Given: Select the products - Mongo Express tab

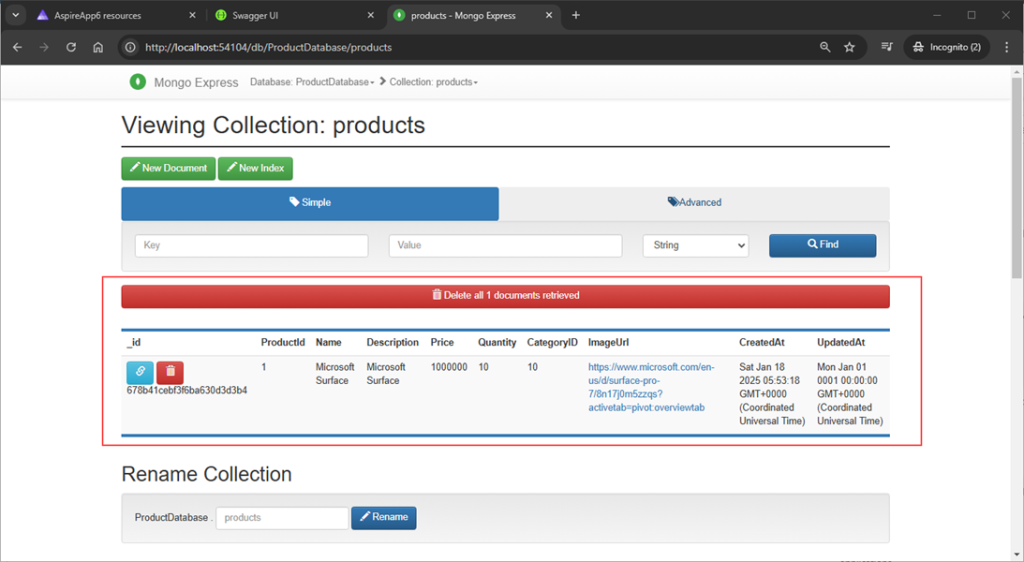Looking at the screenshot, I should point(473,15).
